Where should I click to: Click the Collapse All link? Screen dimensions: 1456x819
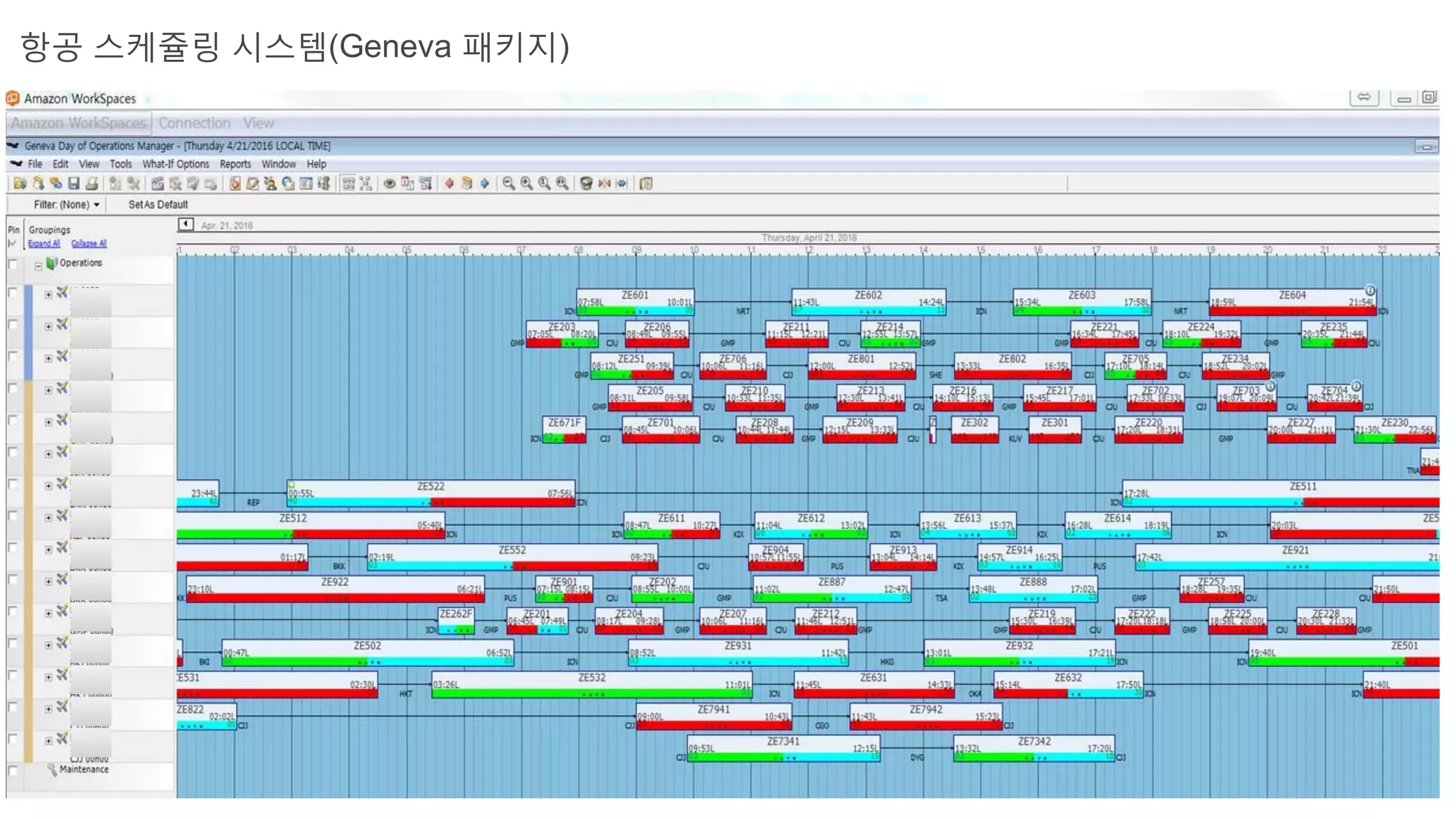click(x=89, y=243)
